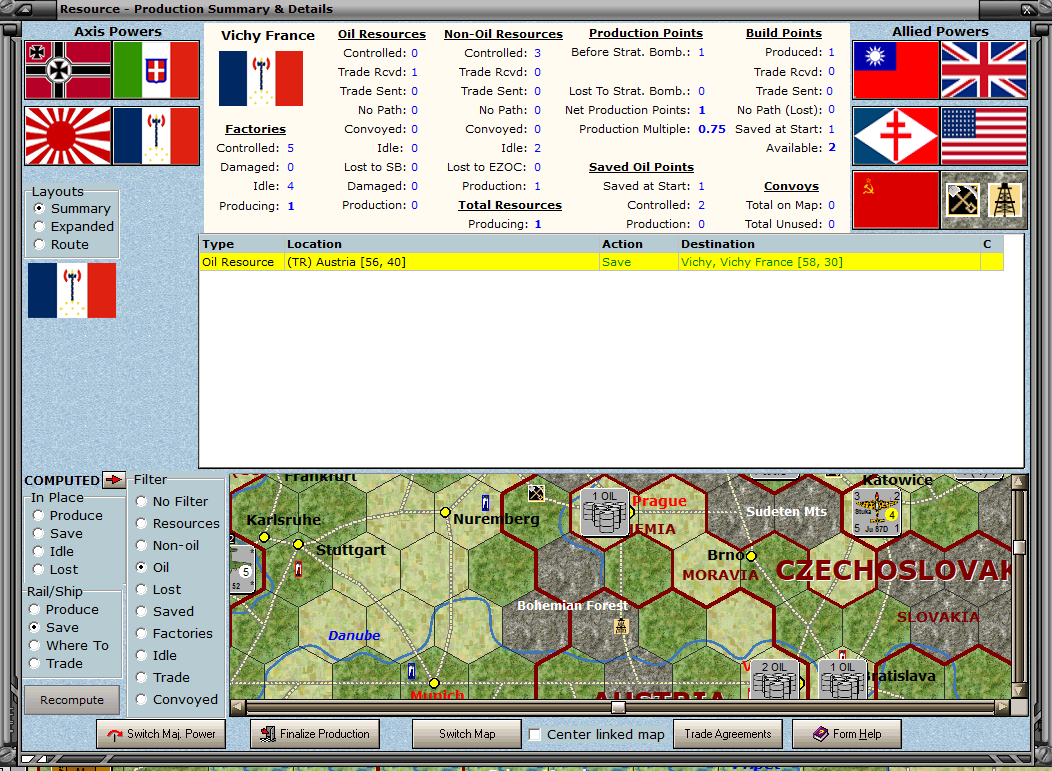Click the Saved Oil Points heading
Screen dimensions: 1052x771
click(641, 167)
